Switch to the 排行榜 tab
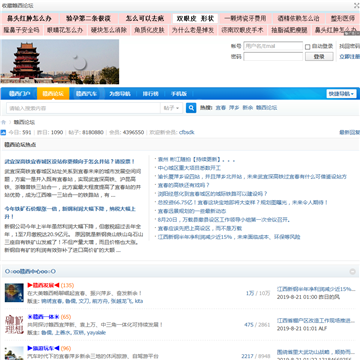Image resolution: width=360 pixels, height=360 pixels. 151,94
